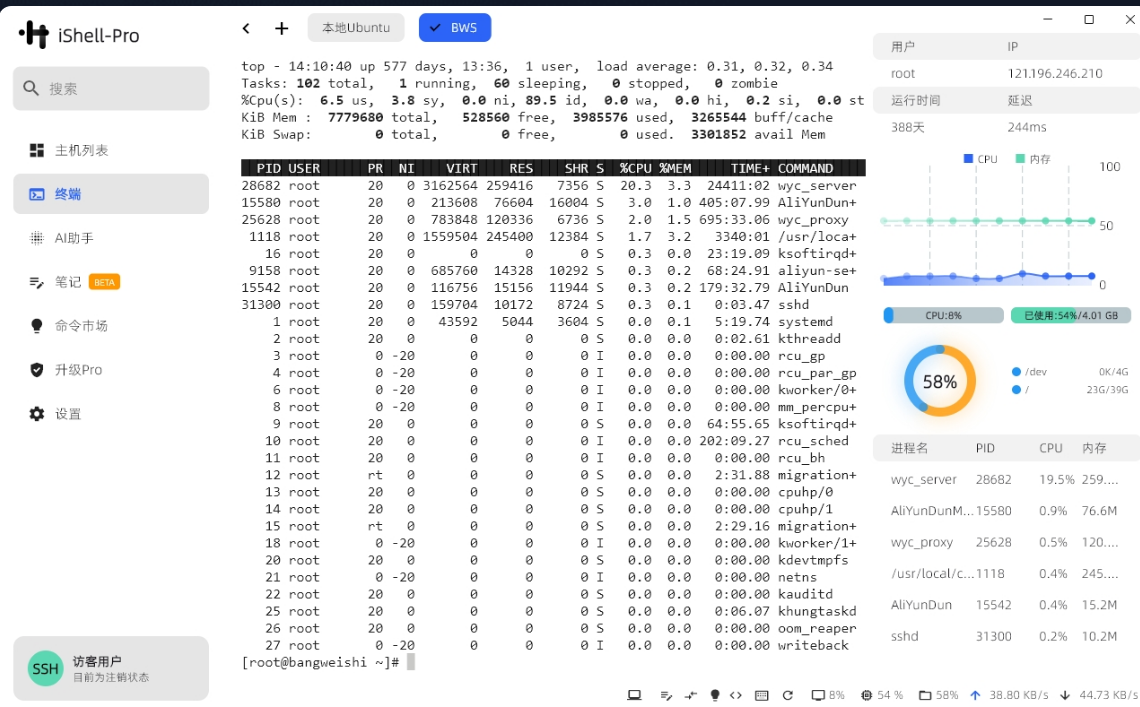Click the keyboard icon in bottom bar

coord(762,695)
